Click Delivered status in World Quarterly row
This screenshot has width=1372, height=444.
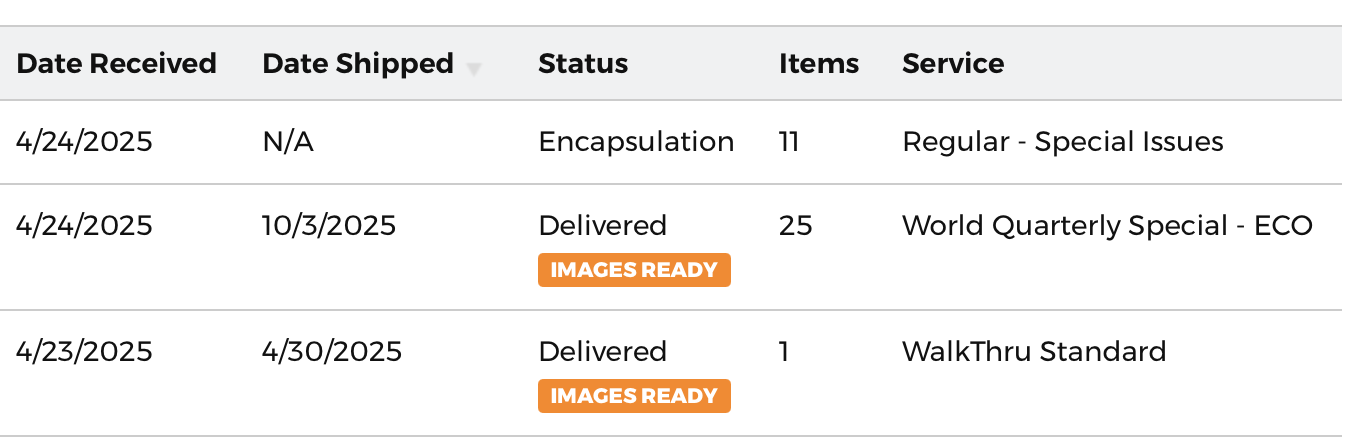(603, 226)
